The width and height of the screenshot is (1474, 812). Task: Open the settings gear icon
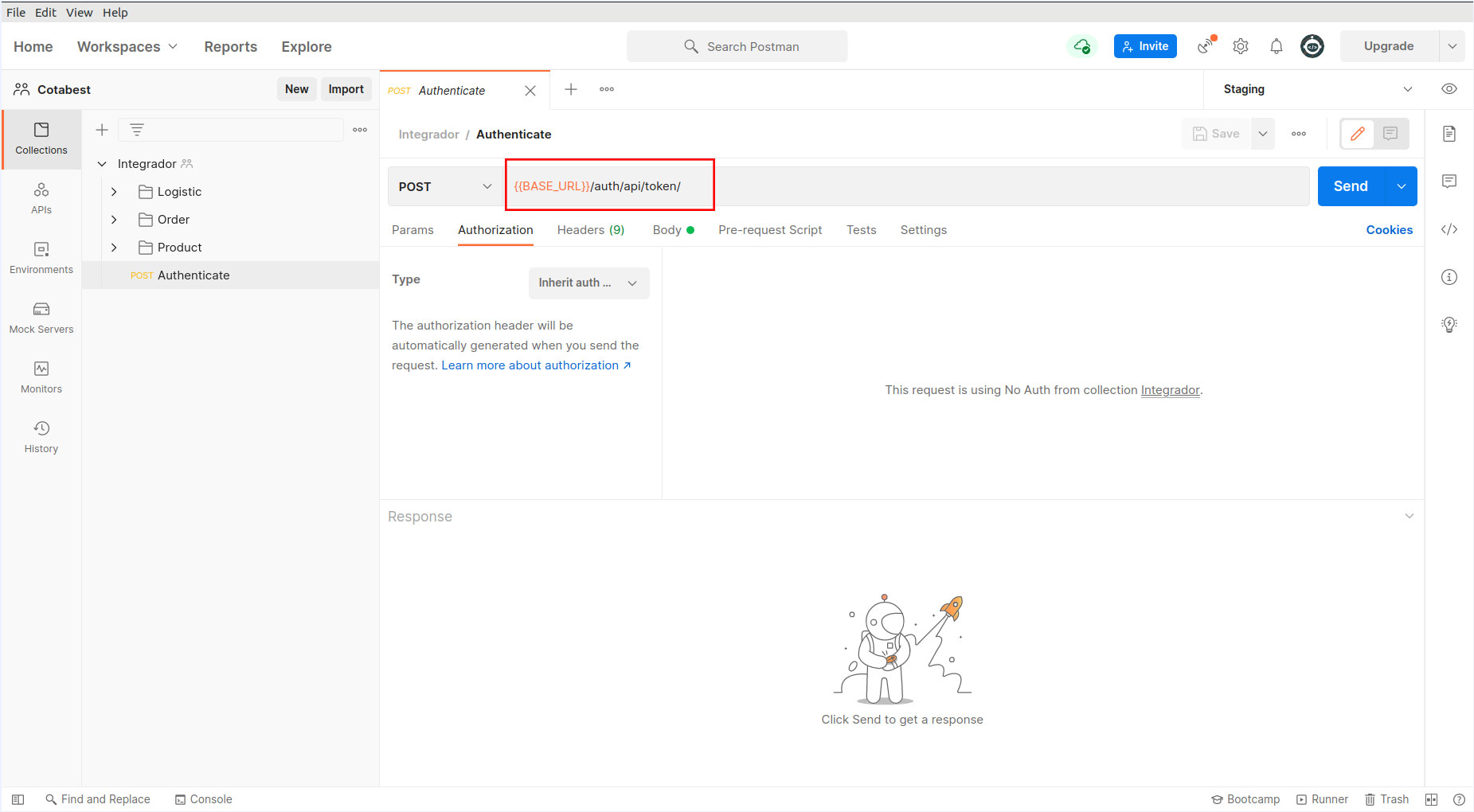[x=1241, y=46]
